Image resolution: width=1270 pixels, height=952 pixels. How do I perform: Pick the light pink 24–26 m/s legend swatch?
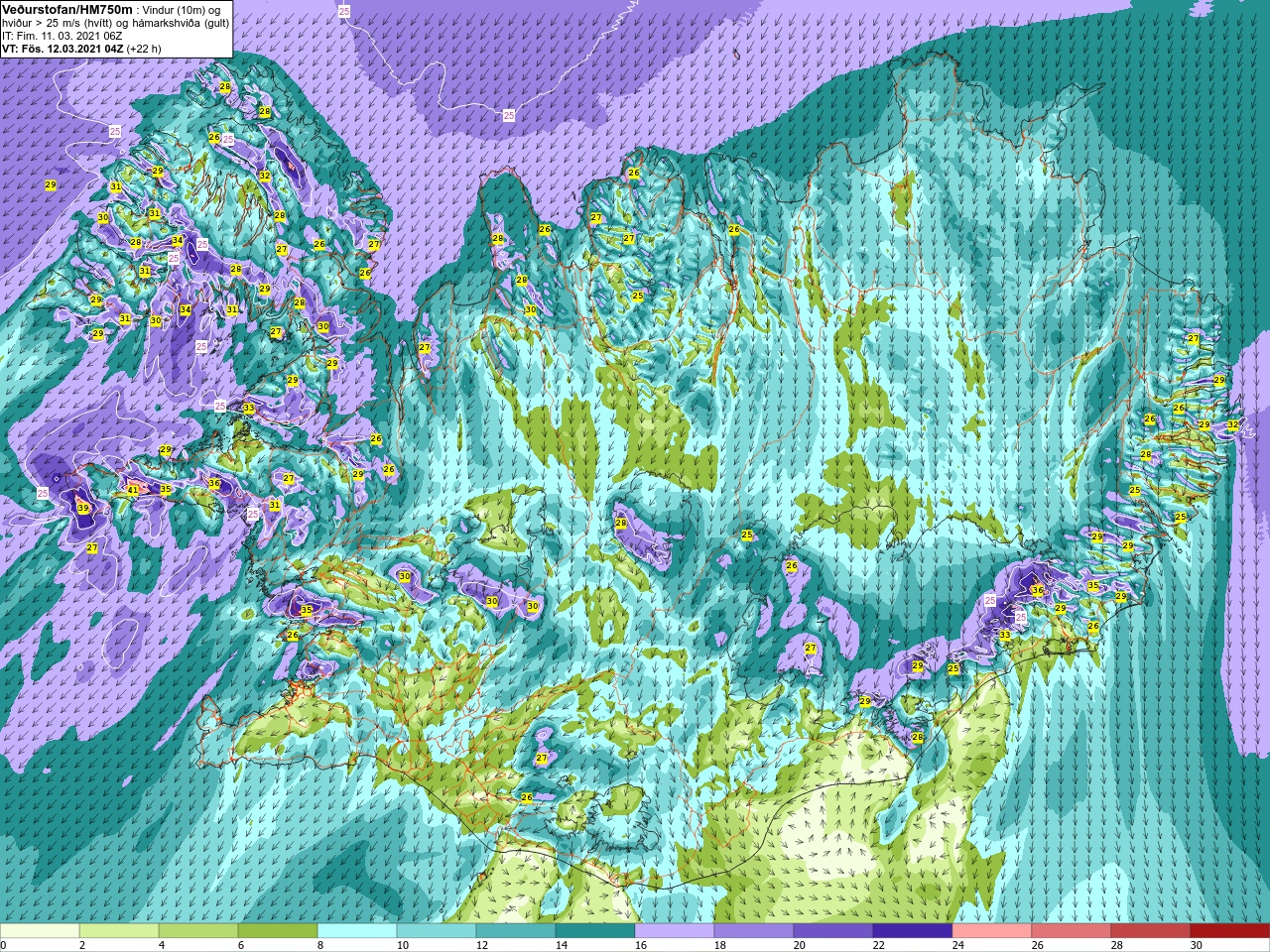tap(992, 931)
